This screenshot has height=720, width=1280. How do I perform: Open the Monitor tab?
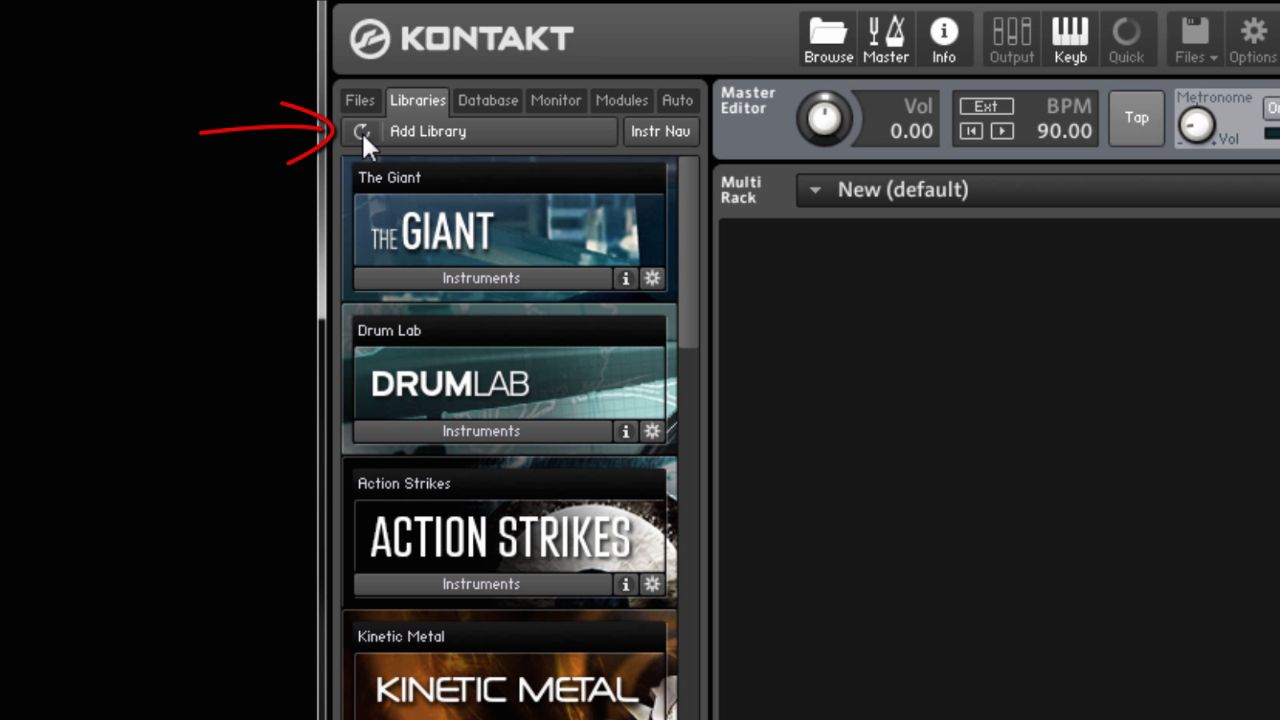pyautogui.click(x=556, y=100)
